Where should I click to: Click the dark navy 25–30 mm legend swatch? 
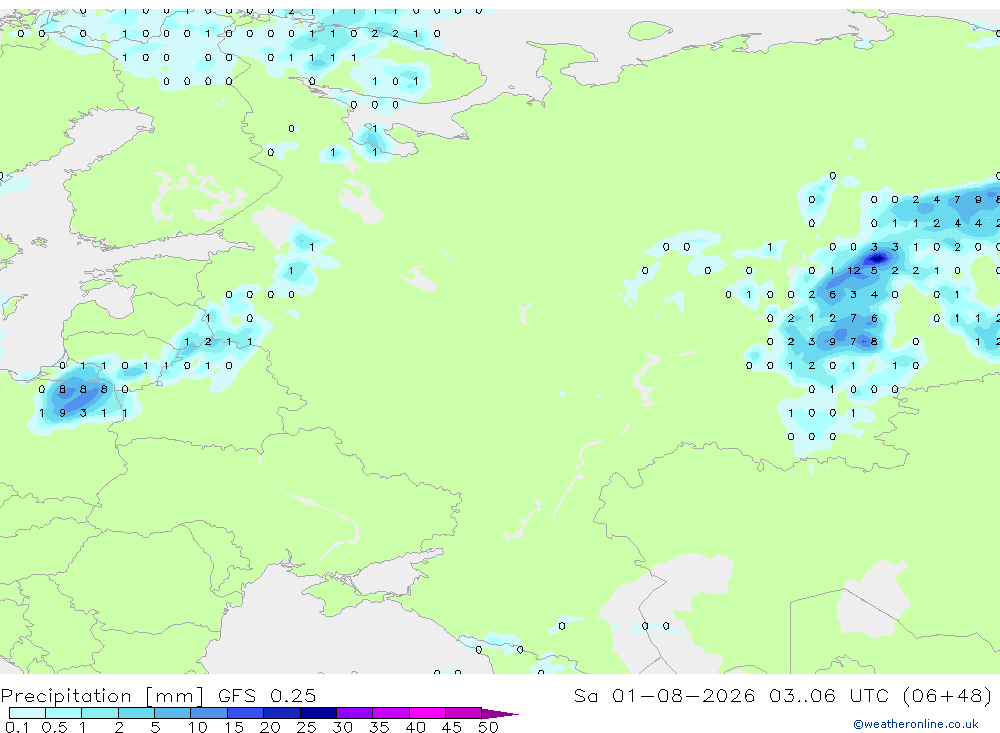point(318,713)
